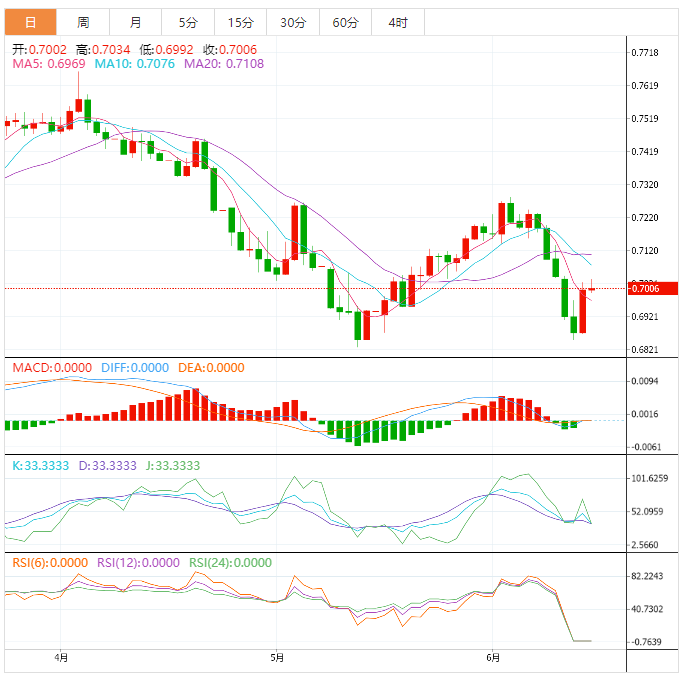Click the 开:0.7002 open price value
Viewport: 680px width, 681px height.
[x=39, y=50]
